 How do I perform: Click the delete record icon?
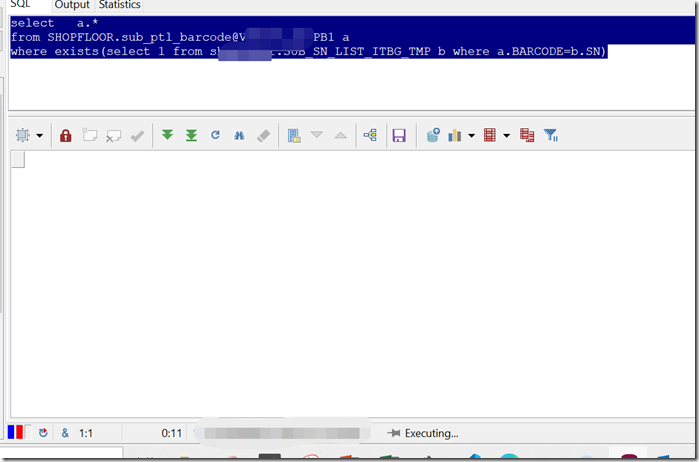pyautogui.click(x=114, y=136)
